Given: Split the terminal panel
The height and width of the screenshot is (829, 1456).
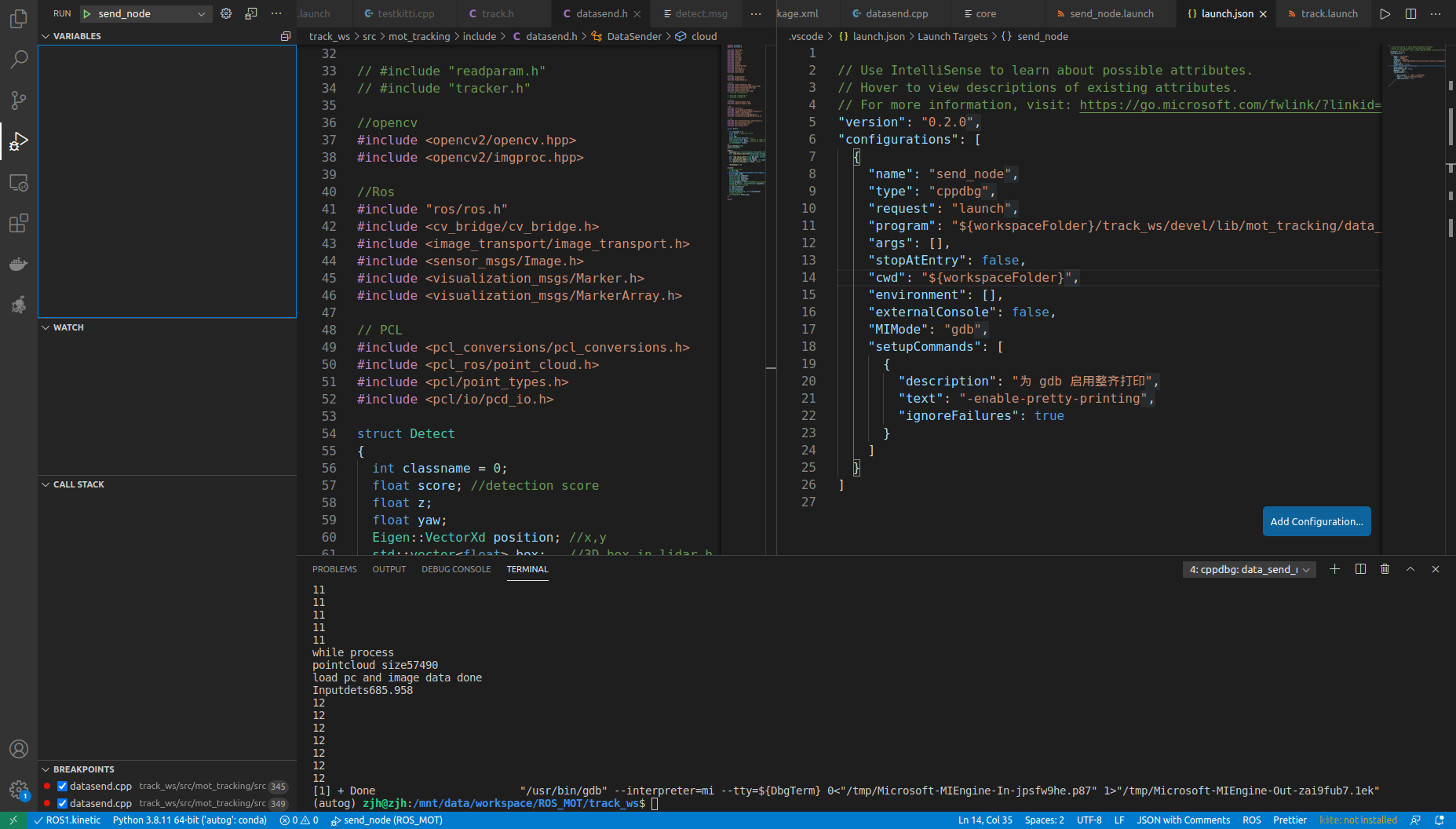Looking at the screenshot, I should [1360, 569].
